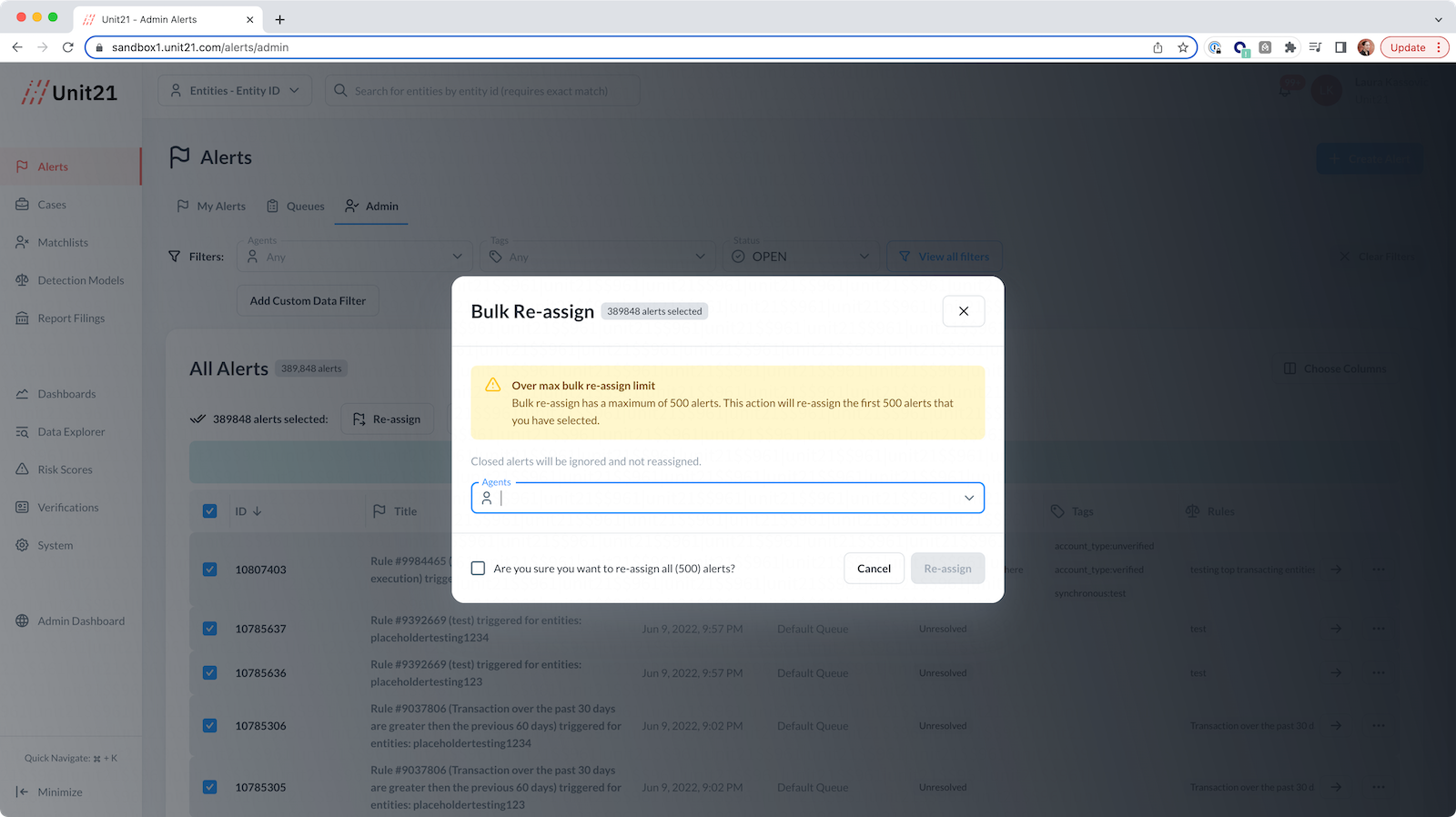1456x817 pixels.
Task: Sort by ID column arrow
Action: click(x=258, y=511)
